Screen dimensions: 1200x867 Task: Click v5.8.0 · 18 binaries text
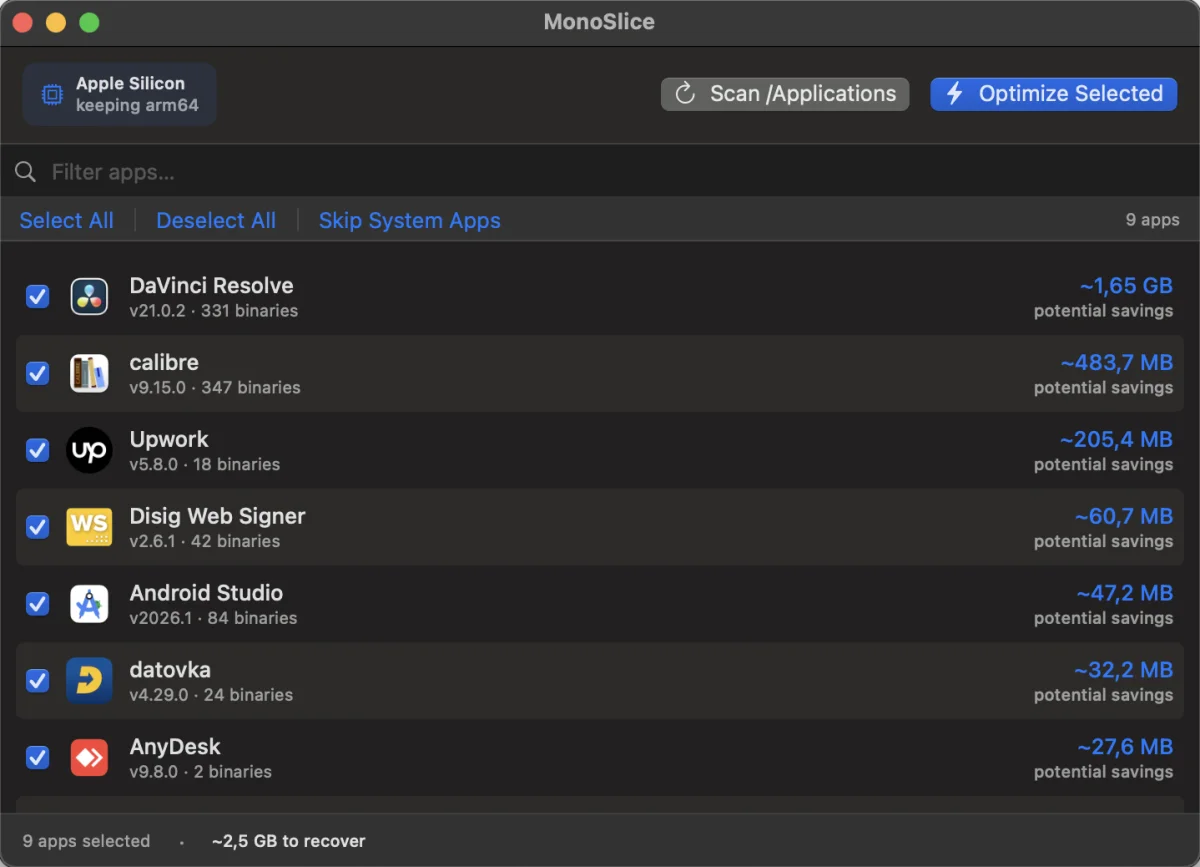pos(205,465)
